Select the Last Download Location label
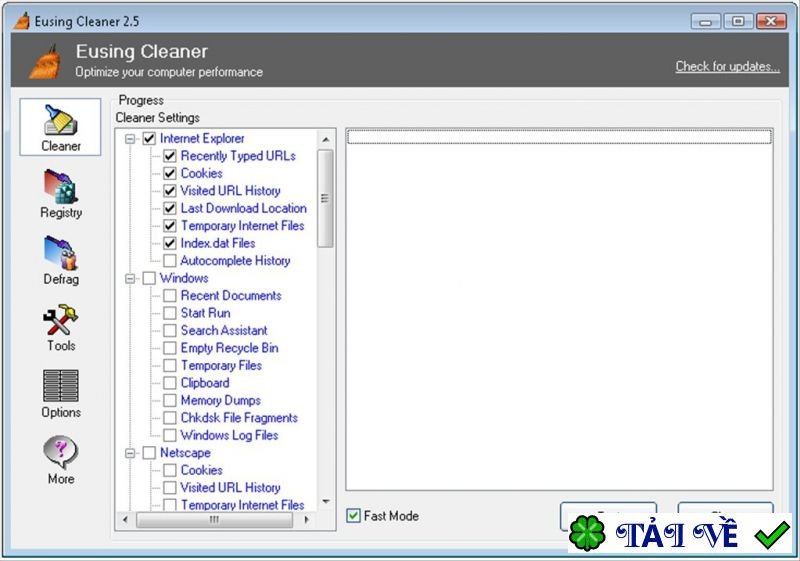The height and width of the screenshot is (561, 800). tap(244, 208)
